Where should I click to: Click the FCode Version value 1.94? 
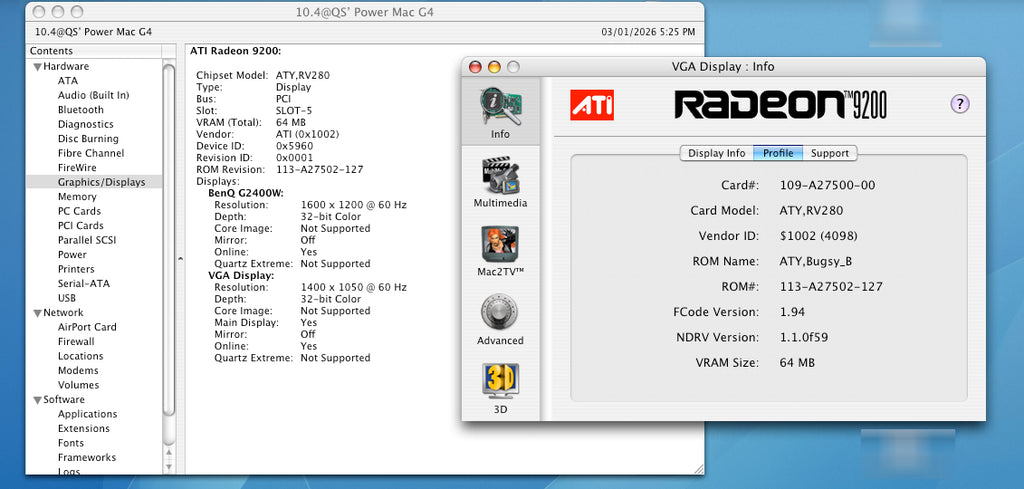coord(792,312)
